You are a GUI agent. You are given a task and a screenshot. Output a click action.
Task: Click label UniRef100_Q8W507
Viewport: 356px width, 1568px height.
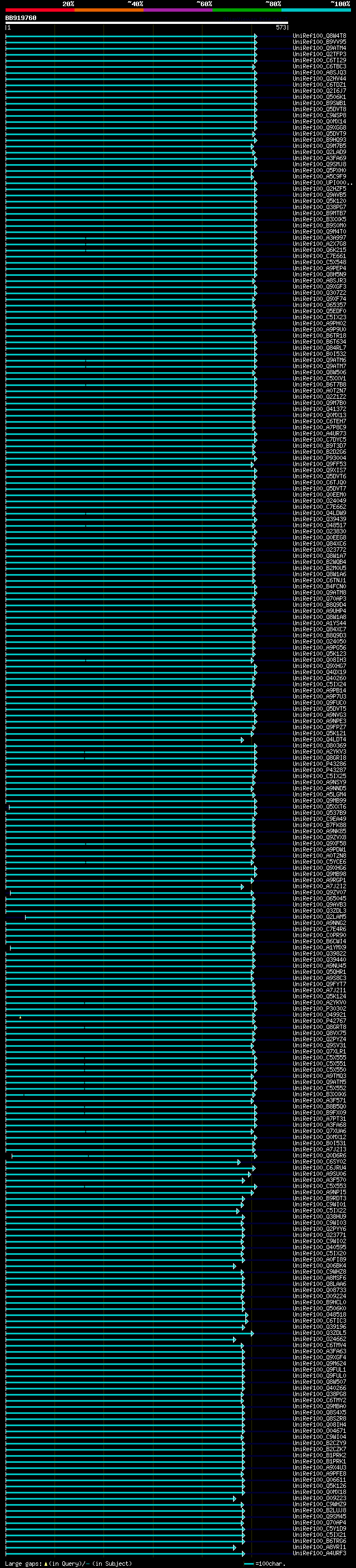(x=319, y=1381)
